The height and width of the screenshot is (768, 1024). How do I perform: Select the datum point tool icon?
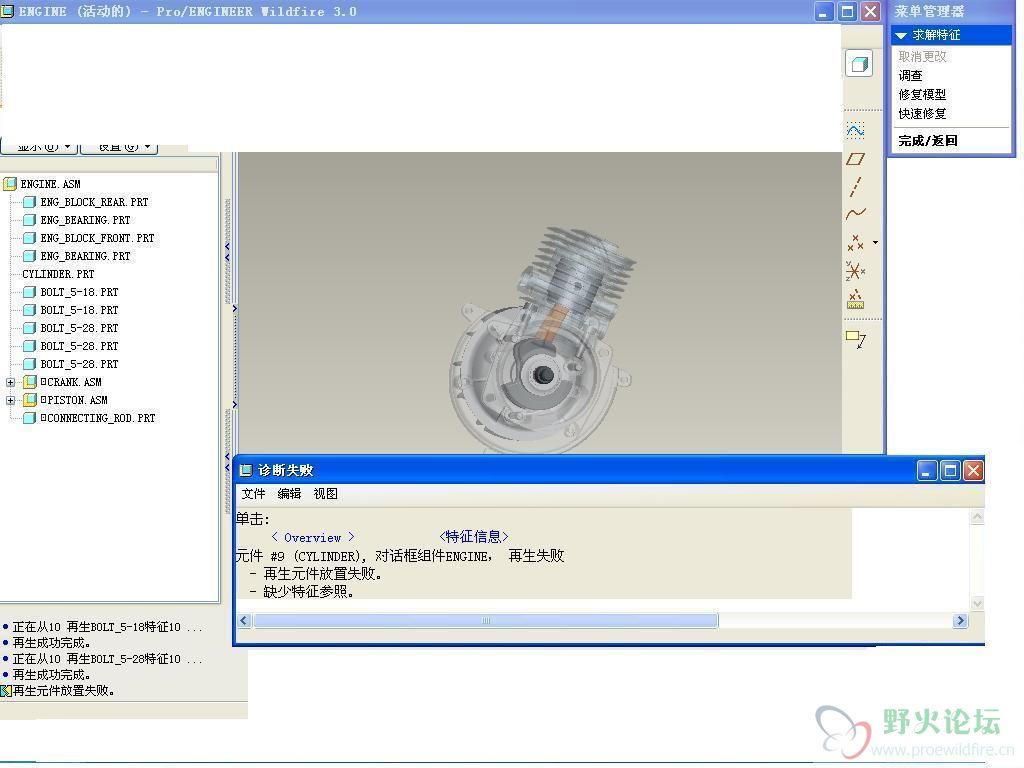855,242
